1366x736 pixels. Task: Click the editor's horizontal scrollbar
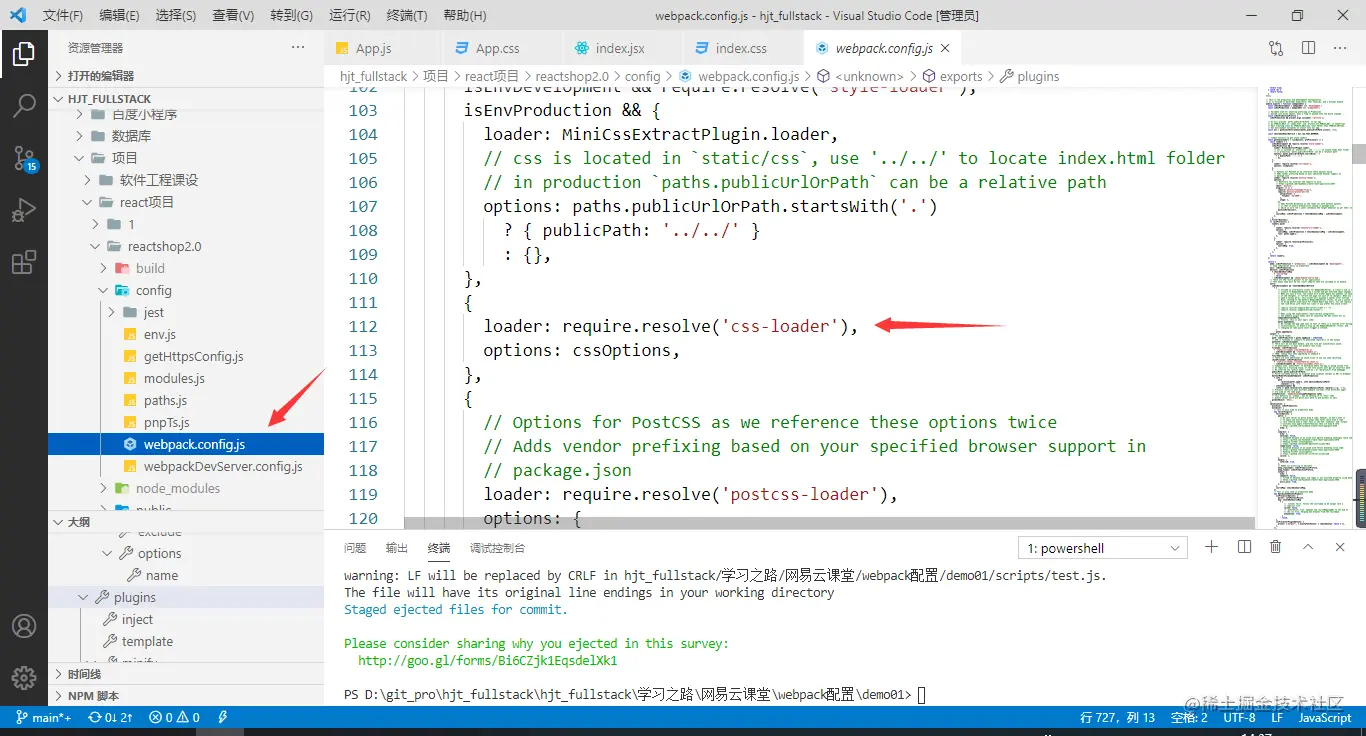[x=829, y=522]
